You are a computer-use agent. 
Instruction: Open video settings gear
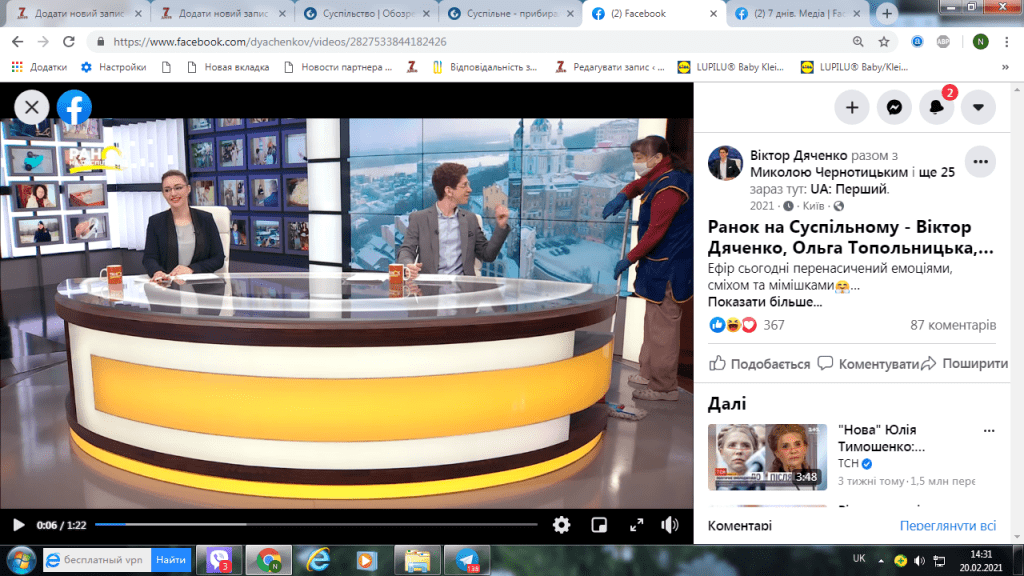pyautogui.click(x=562, y=524)
